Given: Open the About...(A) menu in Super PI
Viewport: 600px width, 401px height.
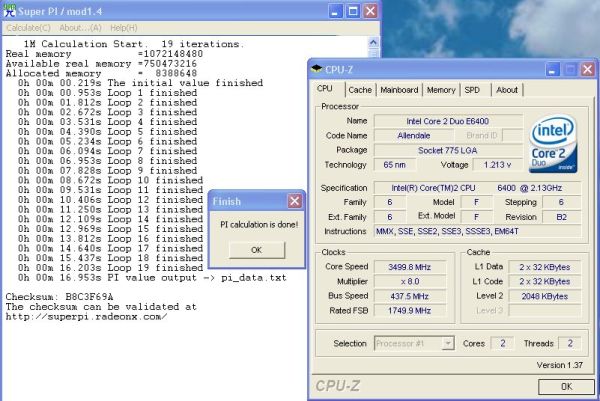Looking at the screenshot, I should pyautogui.click(x=80, y=28).
